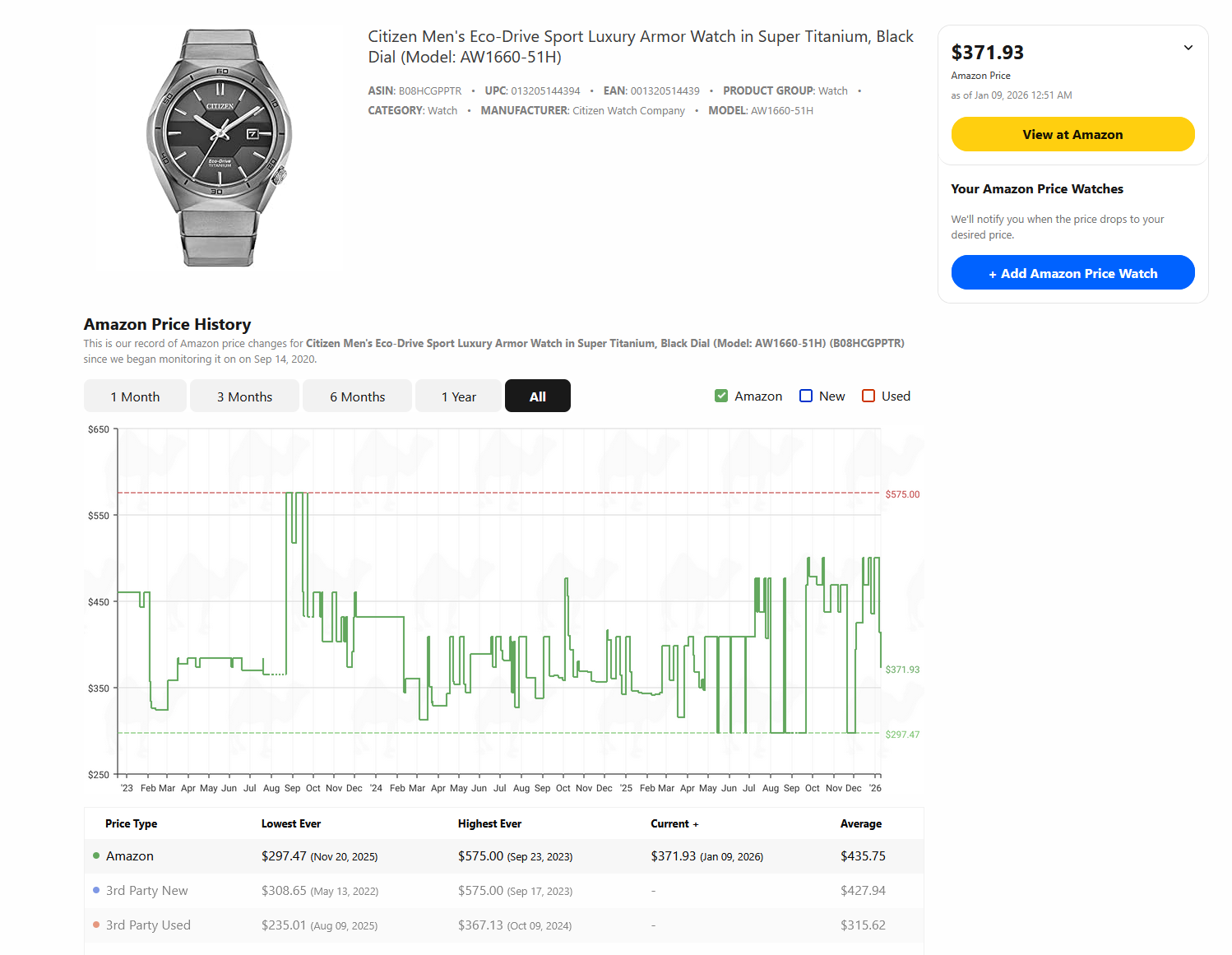
Task: Uncheck the Amazon price checkbox
Action: (721, 396)
